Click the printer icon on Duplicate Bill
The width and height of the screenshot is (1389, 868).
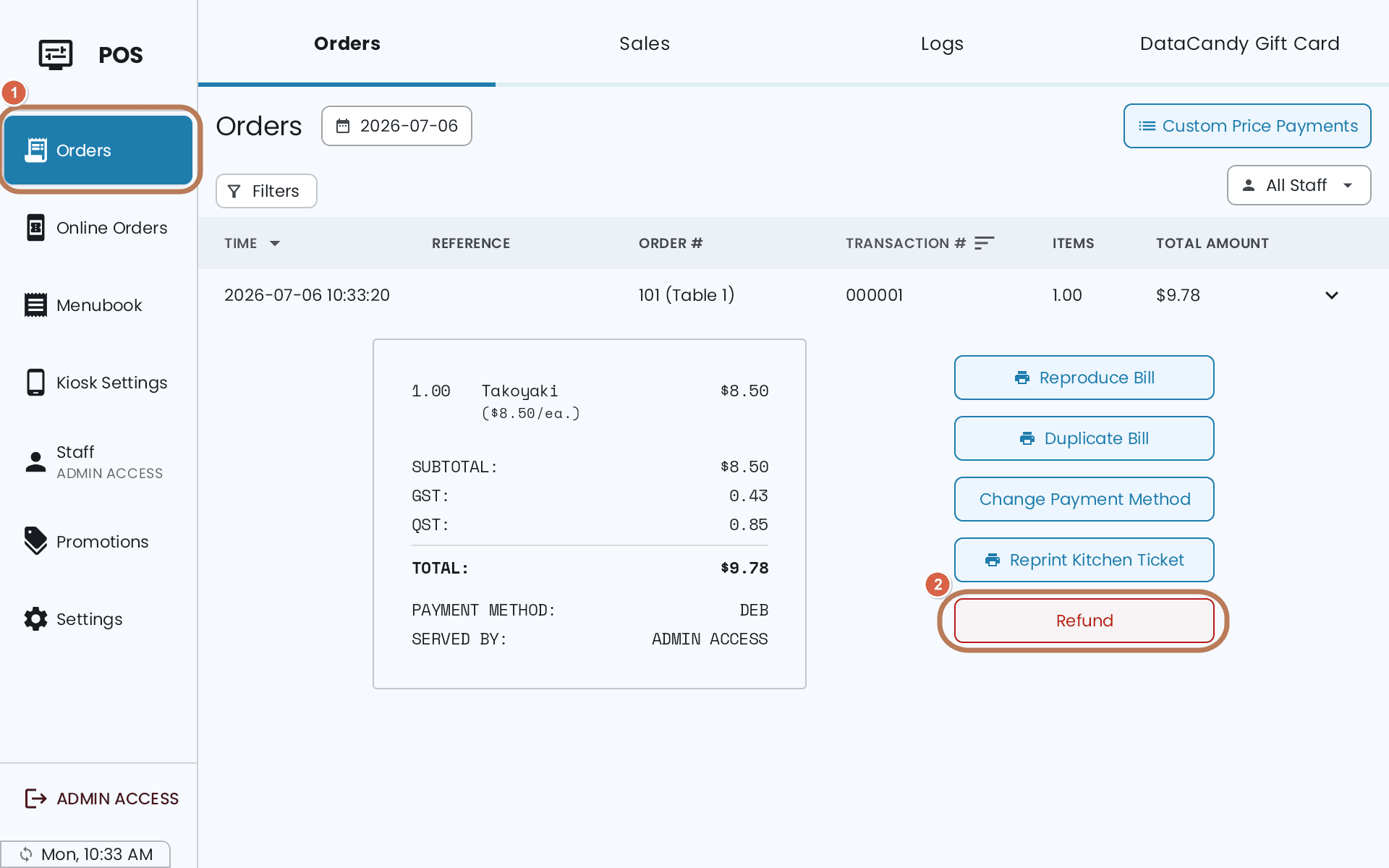coord(1027,438)
